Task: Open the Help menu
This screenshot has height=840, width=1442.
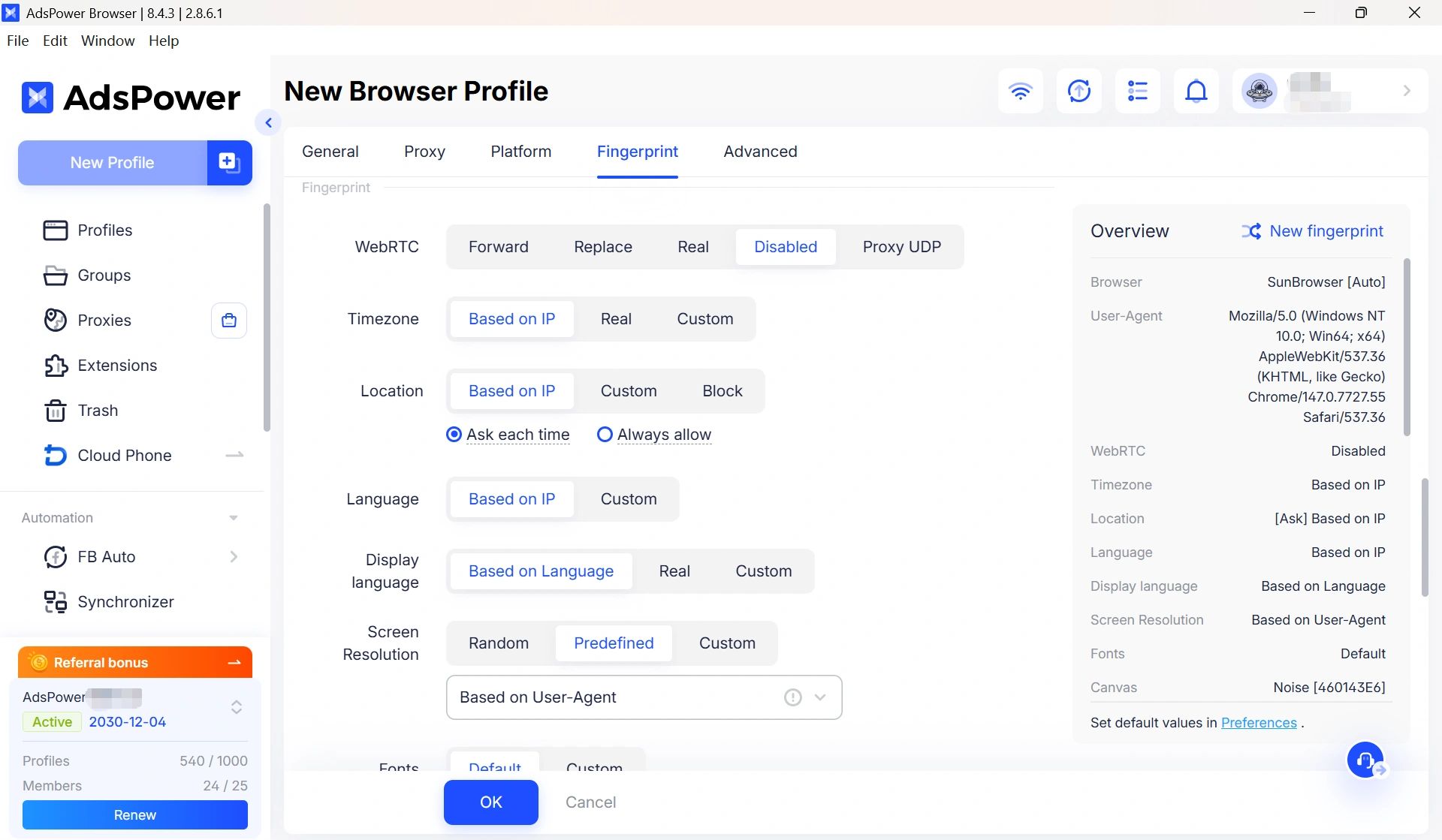Action: [164, 41]
